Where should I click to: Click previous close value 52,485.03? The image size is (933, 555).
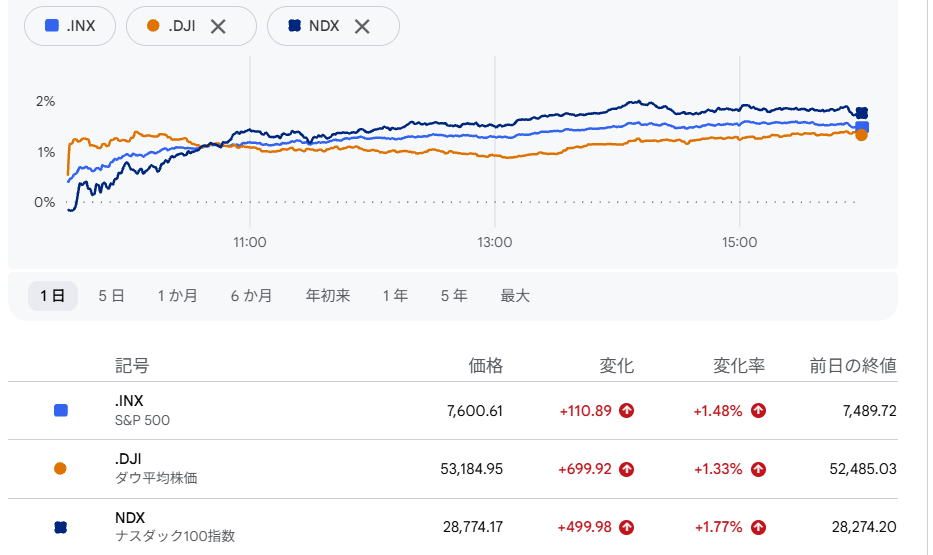863,469
